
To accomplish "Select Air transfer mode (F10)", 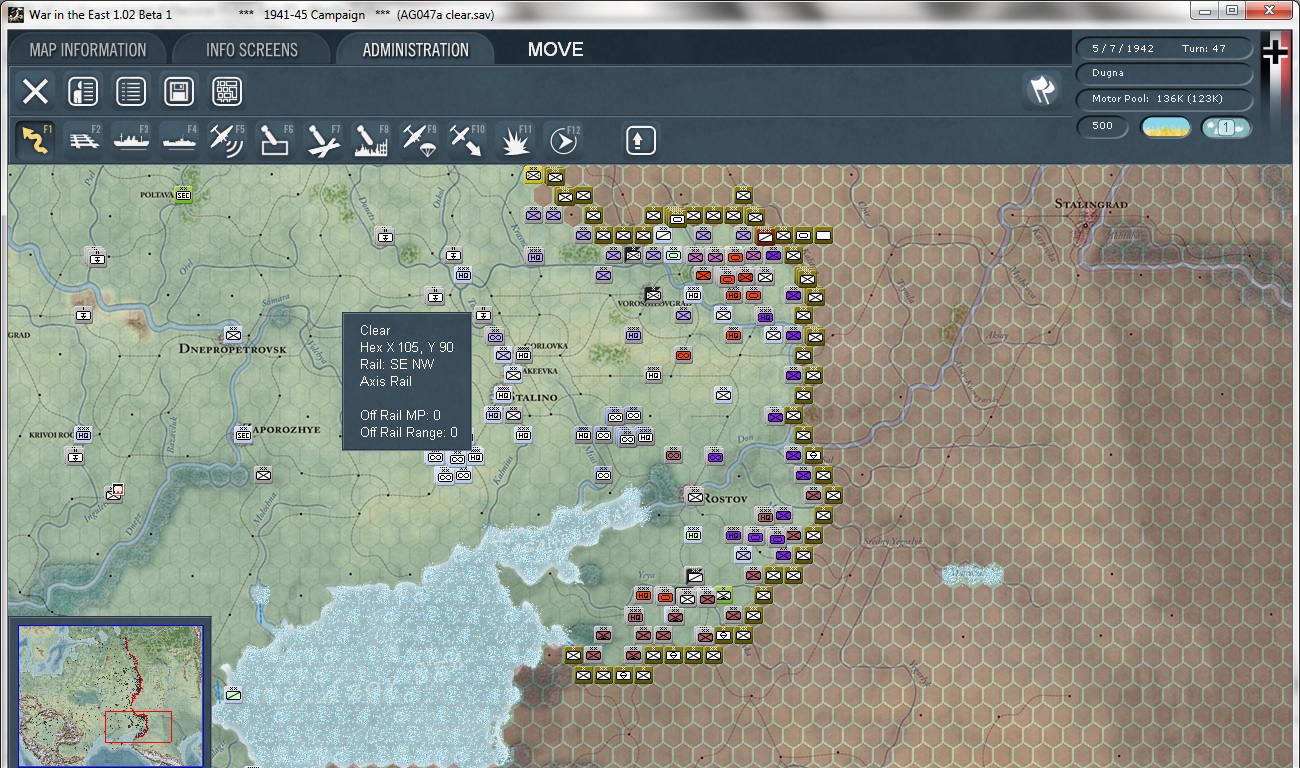I will (466, 140).
